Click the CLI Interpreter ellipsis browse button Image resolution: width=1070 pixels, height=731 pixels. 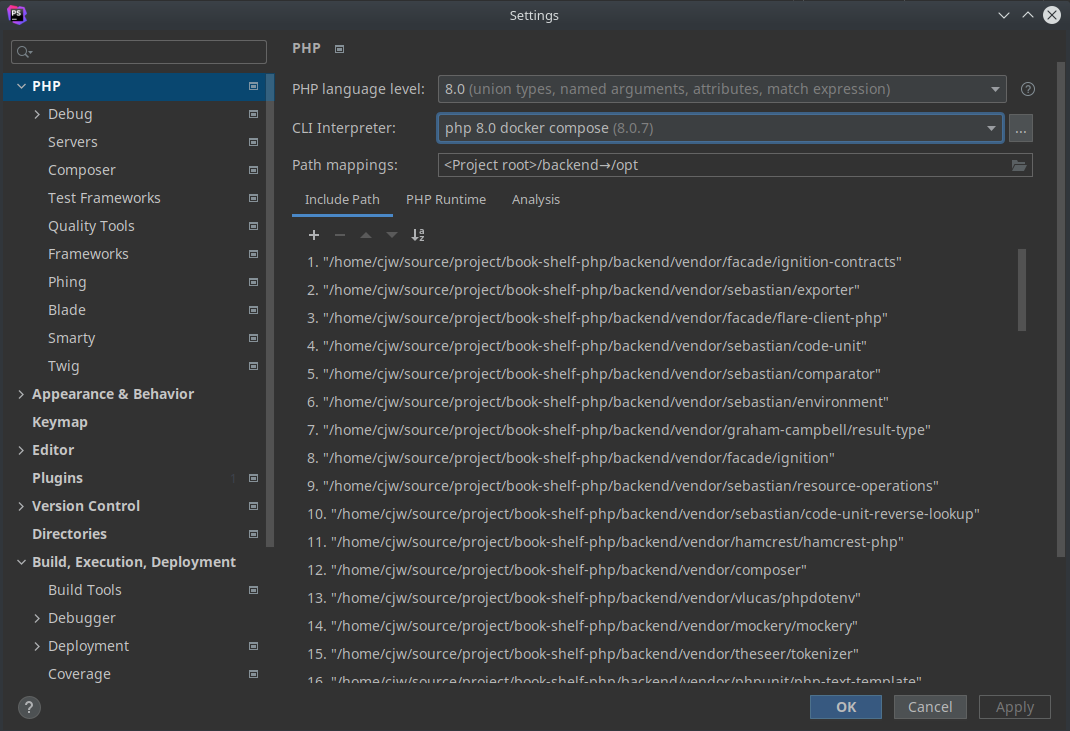1020,128
